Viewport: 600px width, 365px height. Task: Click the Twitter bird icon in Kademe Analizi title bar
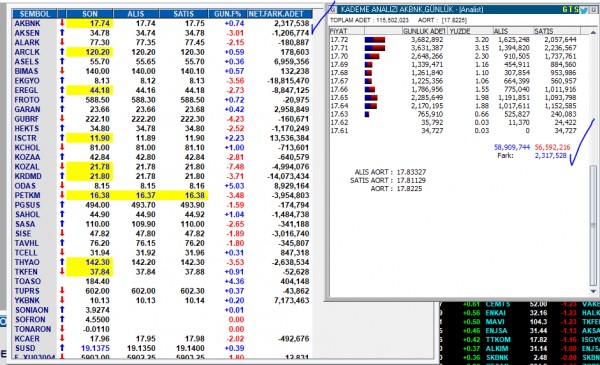pos(584,10)
